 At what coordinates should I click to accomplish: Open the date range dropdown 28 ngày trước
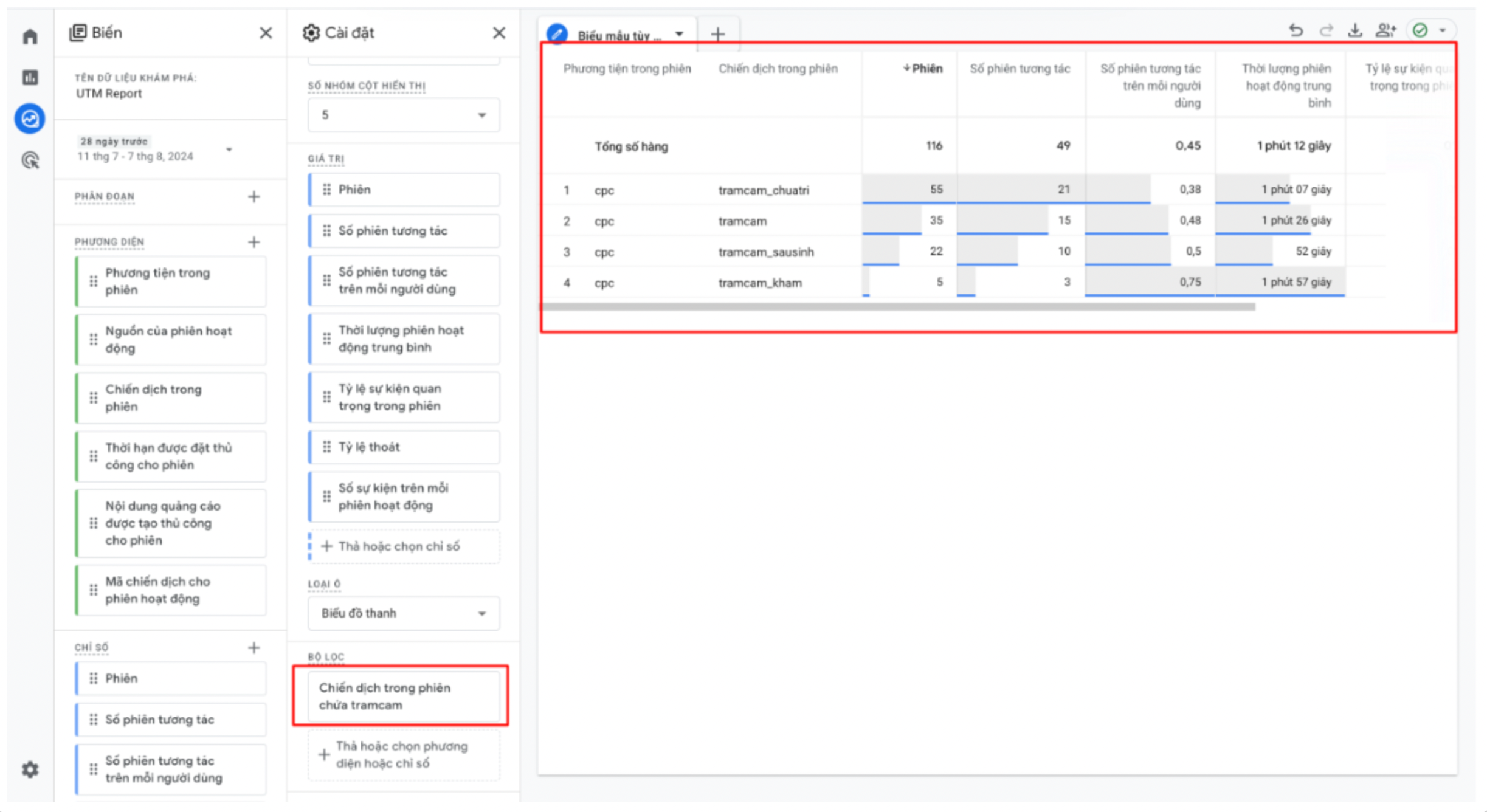229,150
